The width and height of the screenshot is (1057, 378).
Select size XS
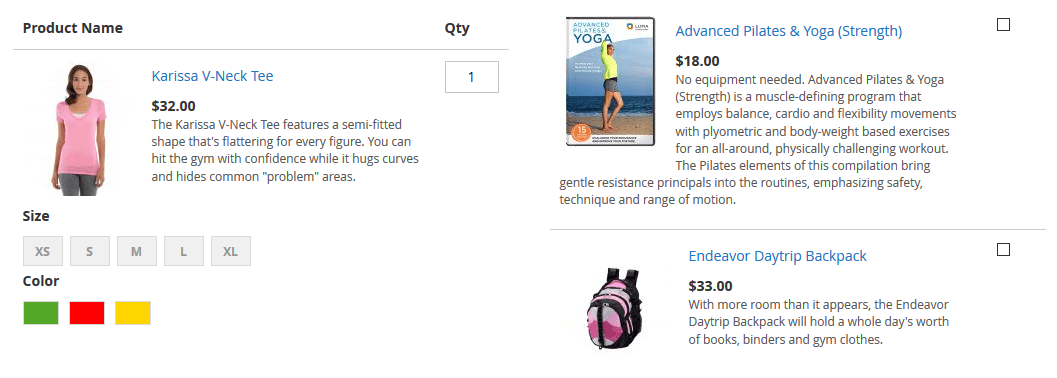click(x=42, y=251)
